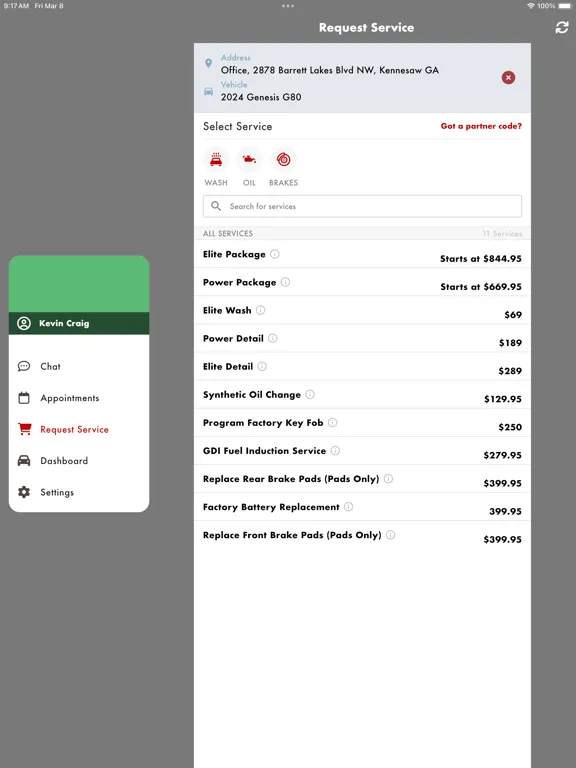Show info for Power Package
The height and width of the screenshot is (768, 576).
click(x=285, y=282)
